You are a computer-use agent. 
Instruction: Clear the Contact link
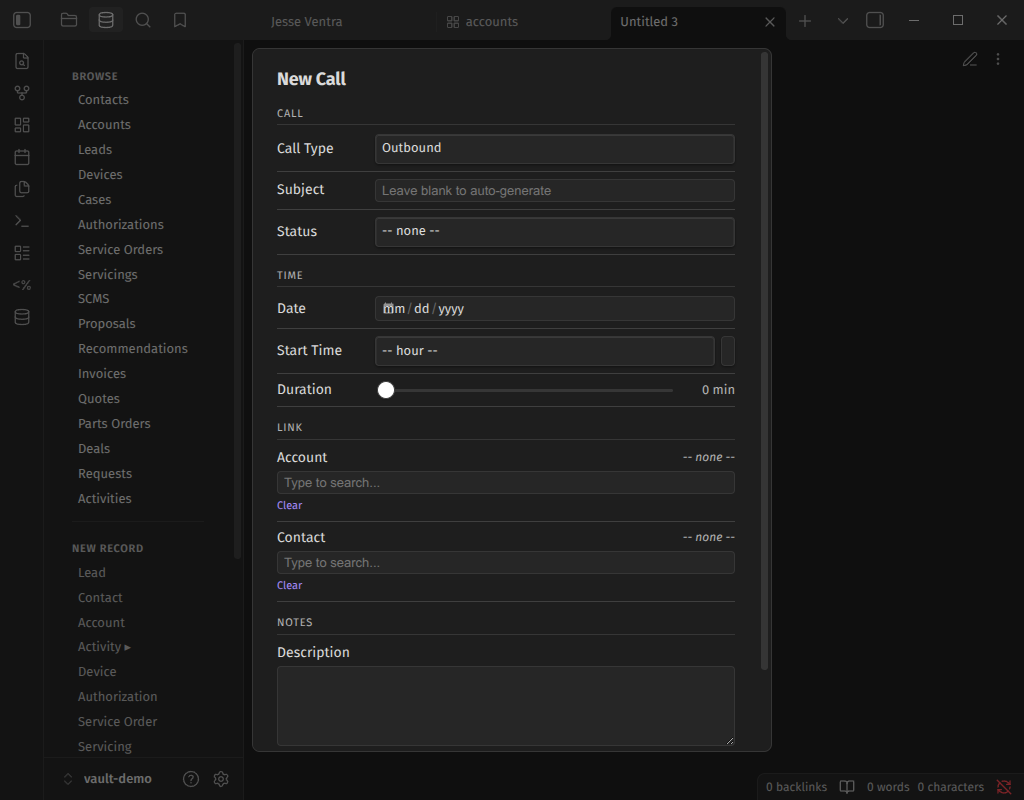coord(289,585)
